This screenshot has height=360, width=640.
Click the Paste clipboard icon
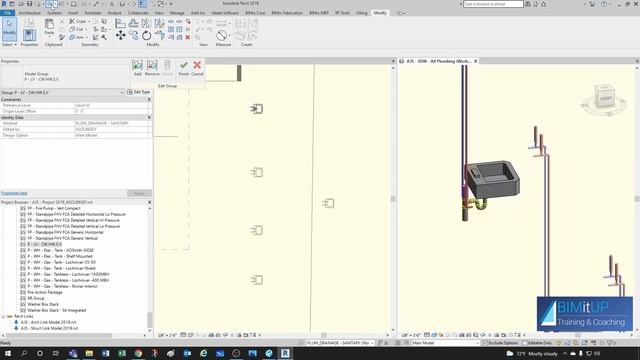[49, 25]
